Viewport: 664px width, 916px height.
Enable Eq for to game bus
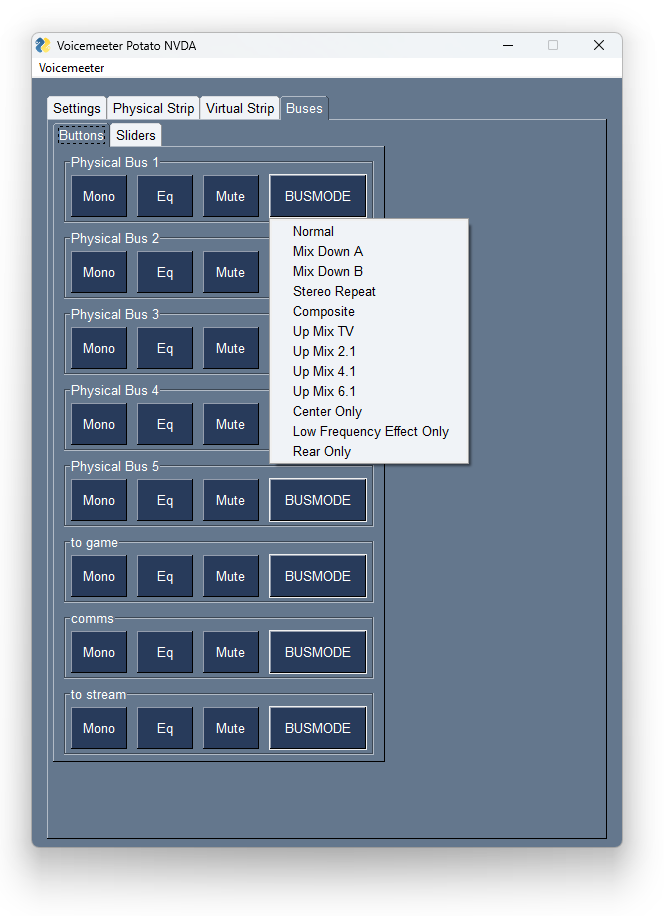pos(165,576)
